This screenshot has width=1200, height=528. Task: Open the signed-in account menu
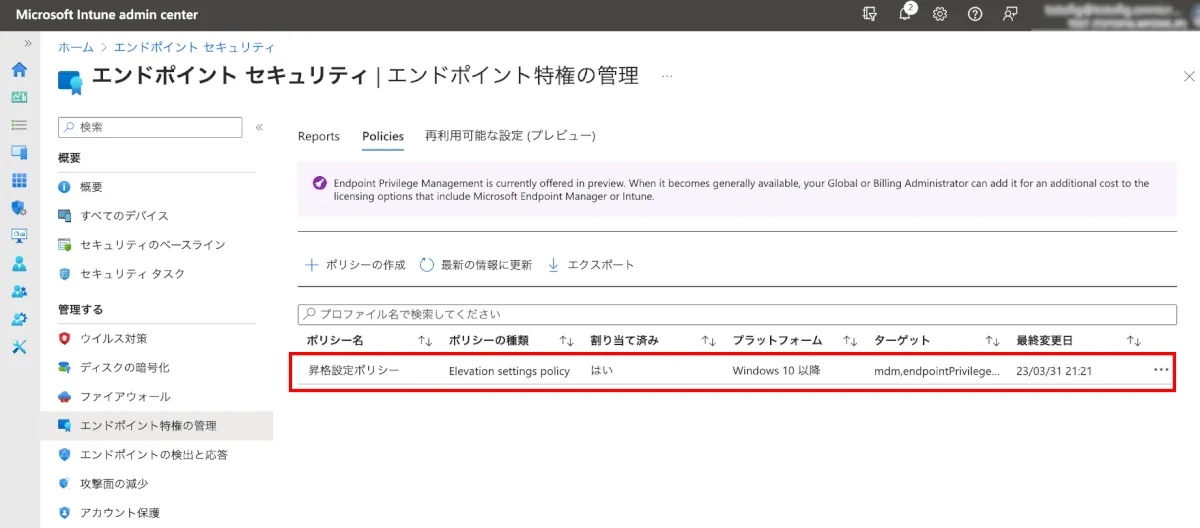pyautogui.click(x=1113, y=14)
